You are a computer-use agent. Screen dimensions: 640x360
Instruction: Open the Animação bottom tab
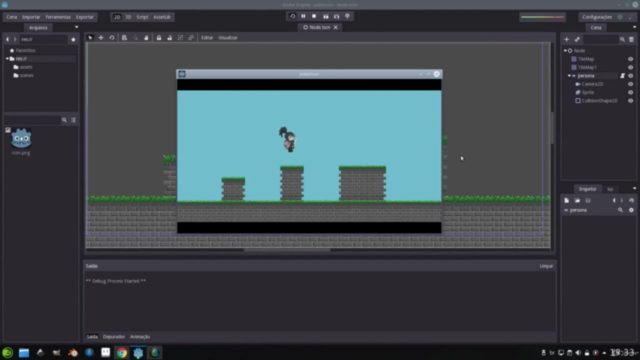pyautogui.click(x=140, y=337)
